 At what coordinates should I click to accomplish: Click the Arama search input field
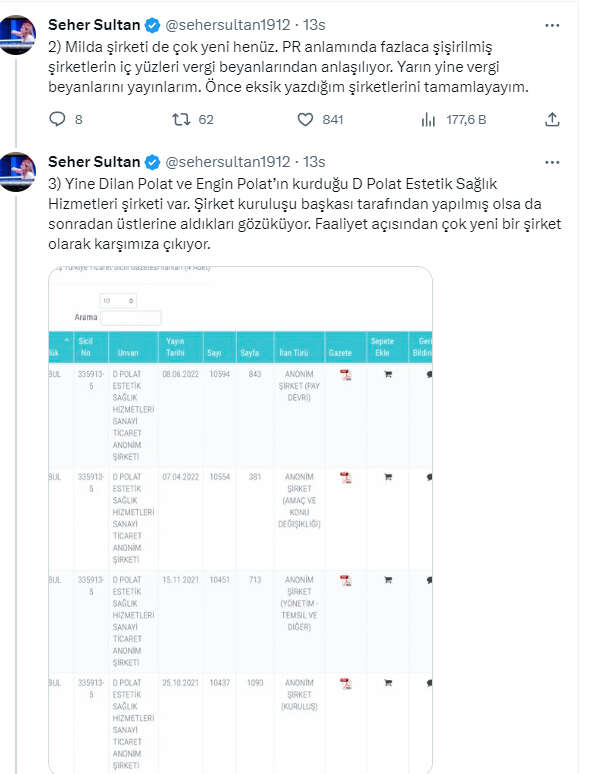tap(131, 318)
